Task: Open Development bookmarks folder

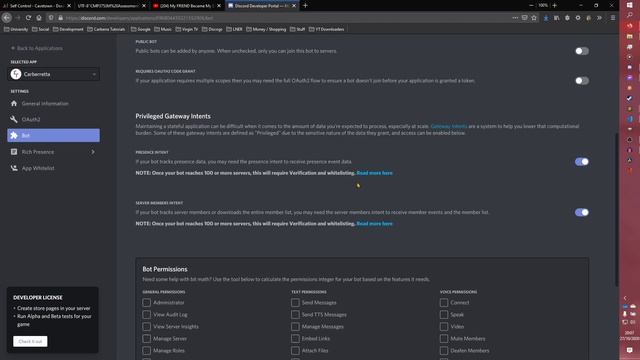Action: (x=68, y=29)
